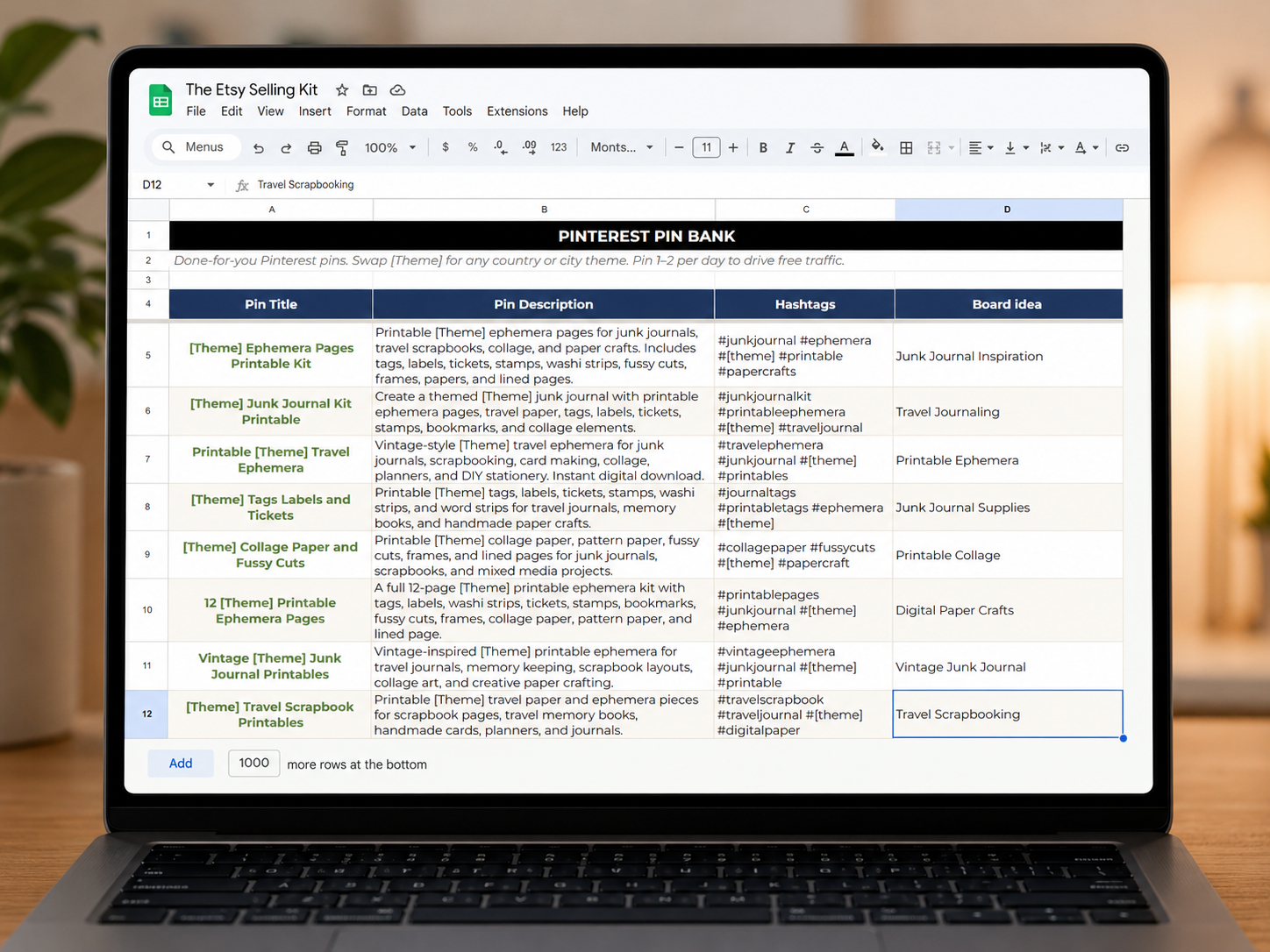Click the Add rows button
The height and width of the screenshot is (952, 1270).
[x=181, y=764]
